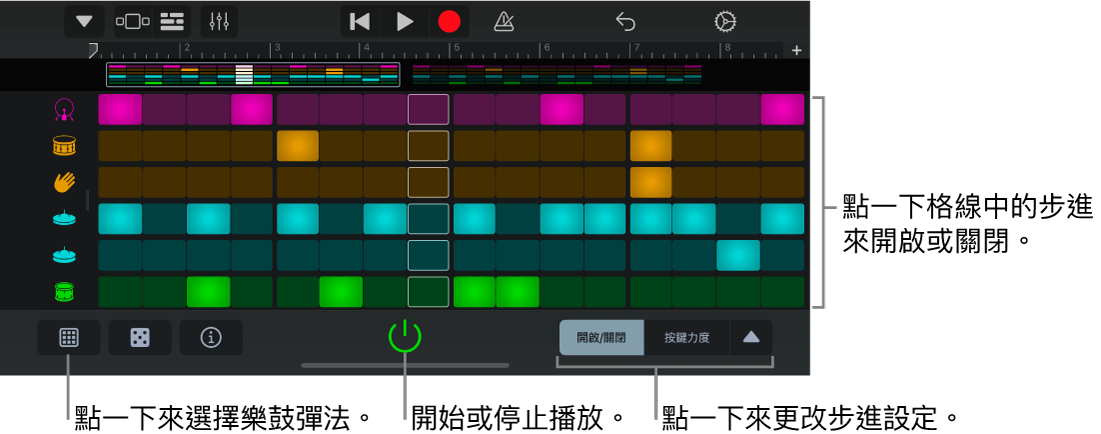
Task: Turn off step 3 in the green drum row
Action: point(209,292)
